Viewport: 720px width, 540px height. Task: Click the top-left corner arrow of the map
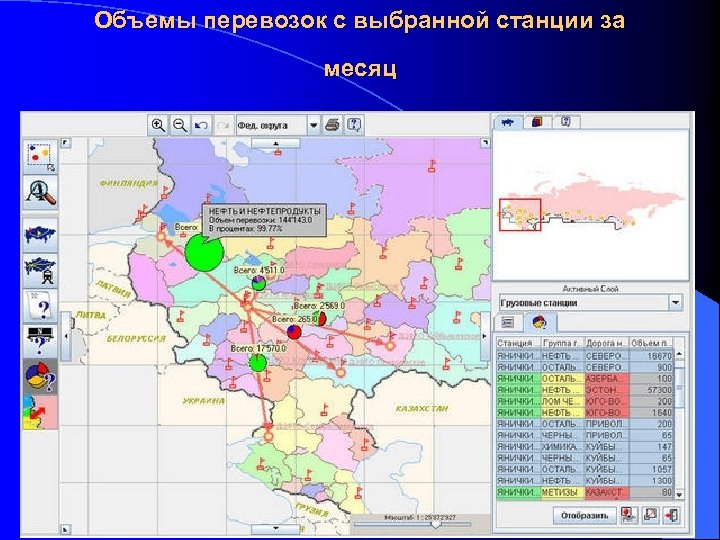pos(66,143)
